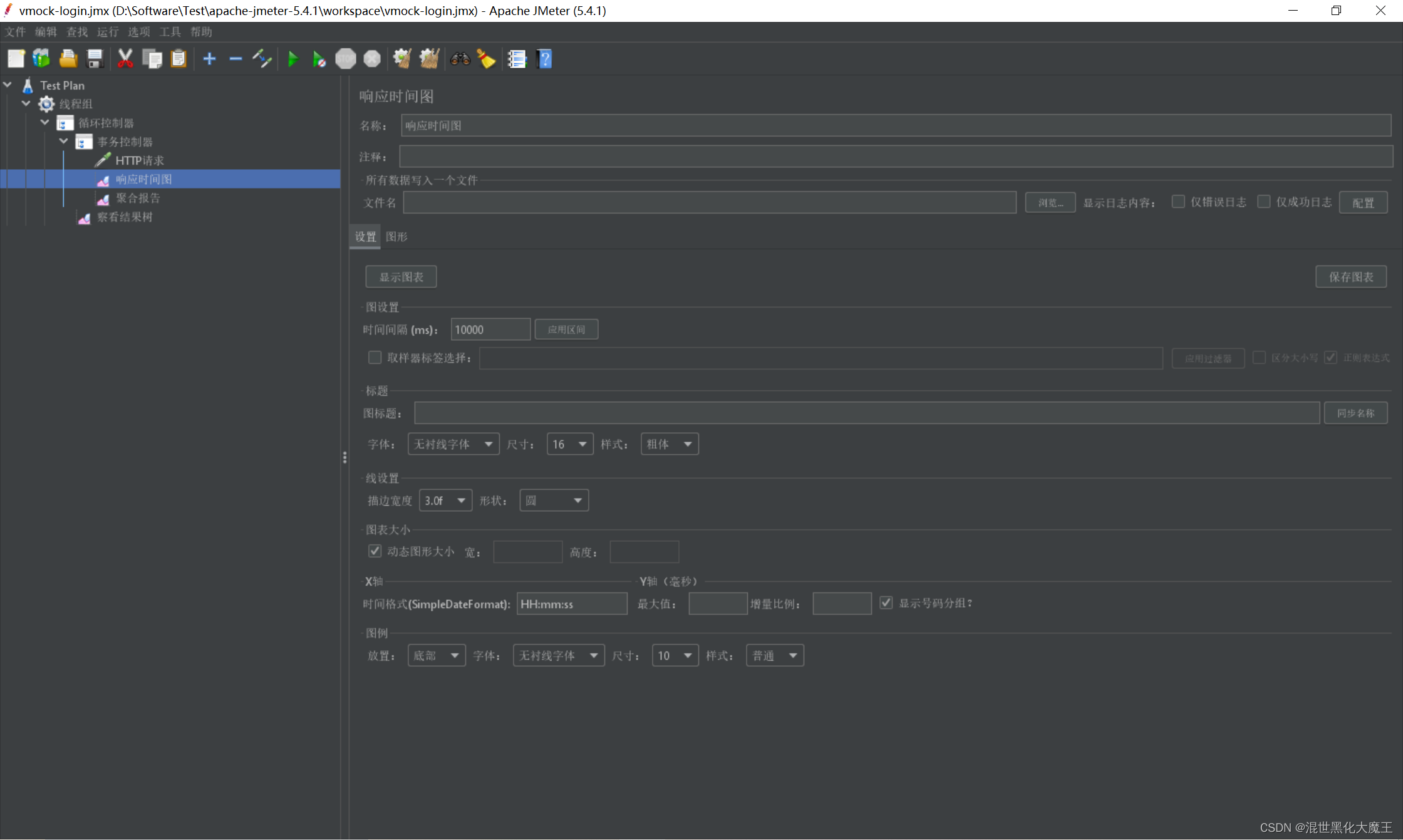The width and height of the screenshot is (1403, 840).
Task: Open the 编辑 menu
Action: tap(46, 32)
